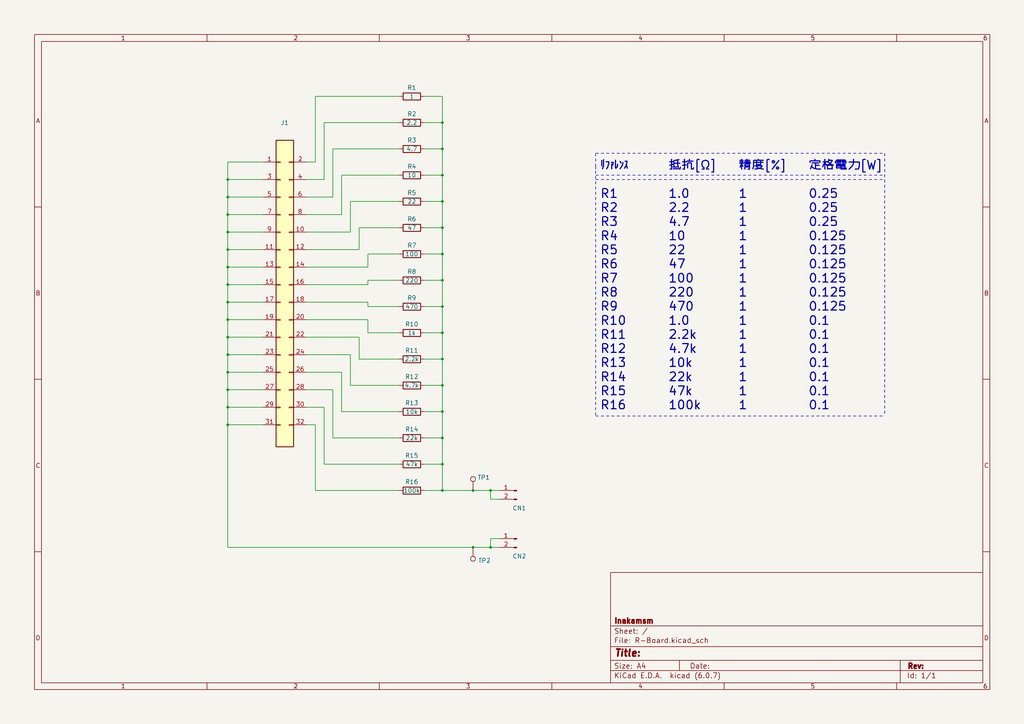Select the resistor symbol R1
1024x724 pixels.
click(414, 96)
